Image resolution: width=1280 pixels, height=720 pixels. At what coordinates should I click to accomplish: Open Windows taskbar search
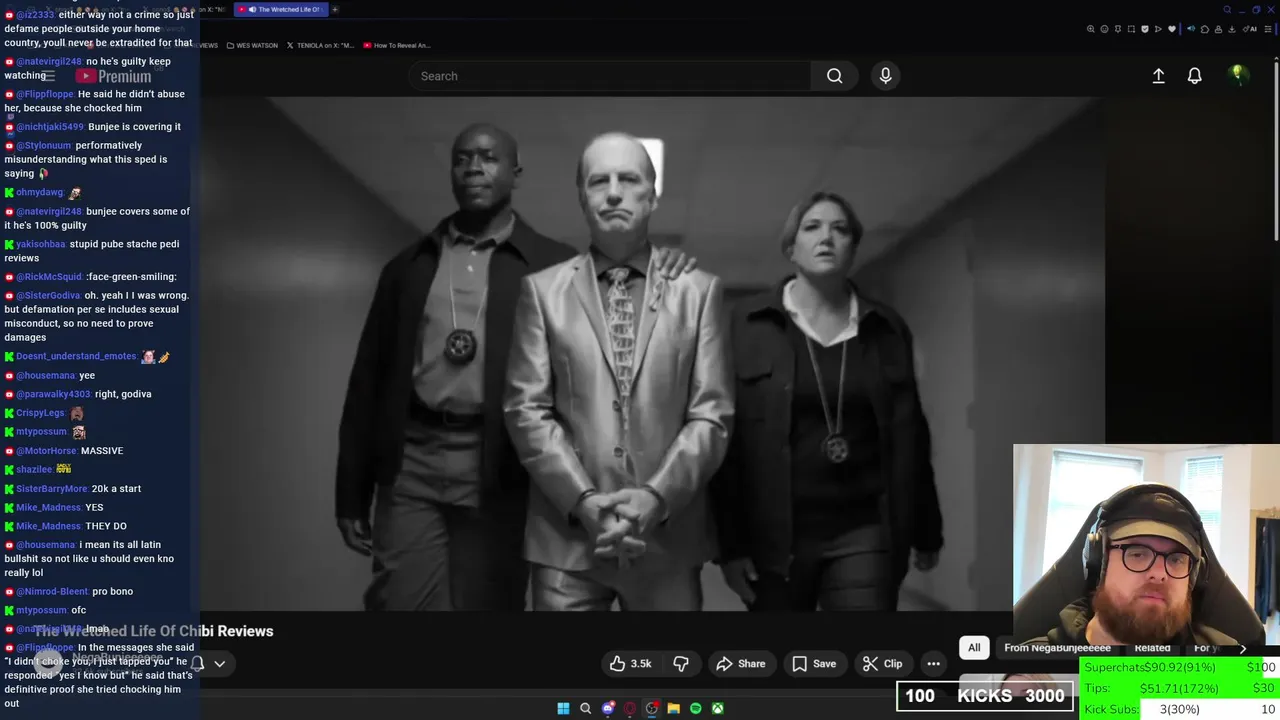[586, 708]
